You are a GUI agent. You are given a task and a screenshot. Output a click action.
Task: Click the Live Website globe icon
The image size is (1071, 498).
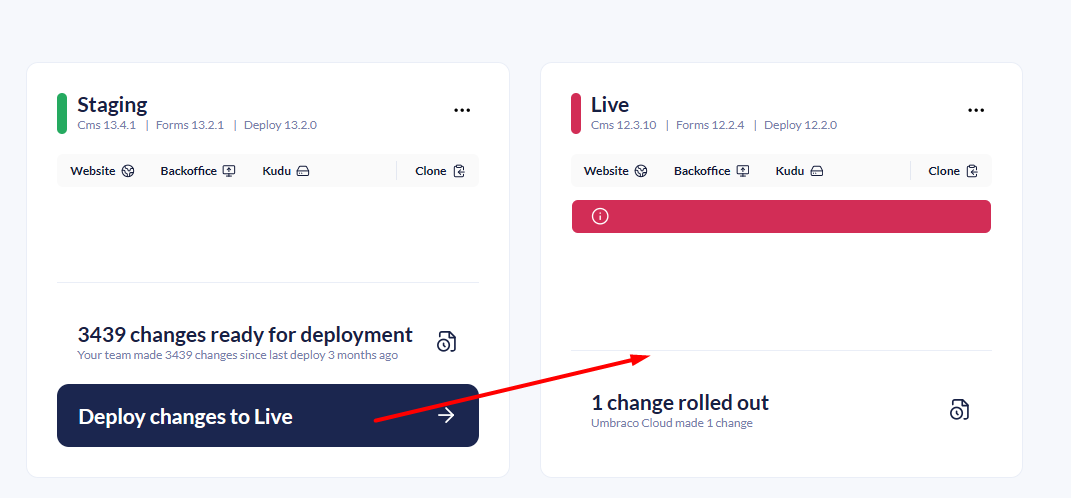641,171
